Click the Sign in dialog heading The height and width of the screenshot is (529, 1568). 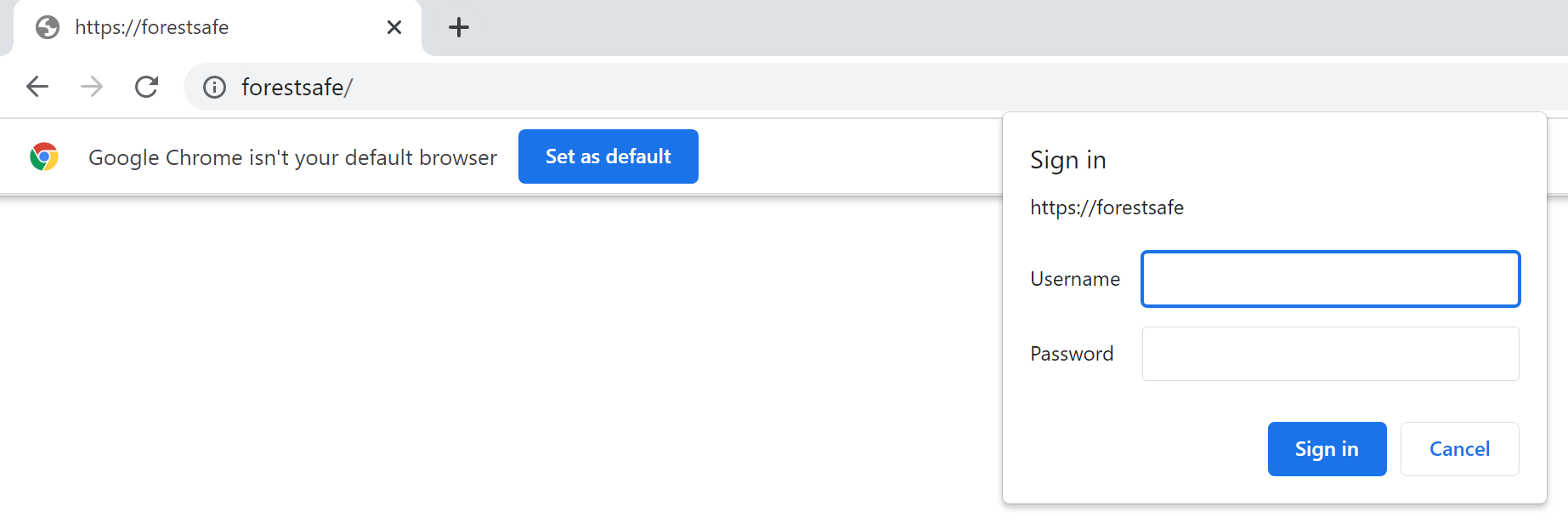pos(1068,160)
